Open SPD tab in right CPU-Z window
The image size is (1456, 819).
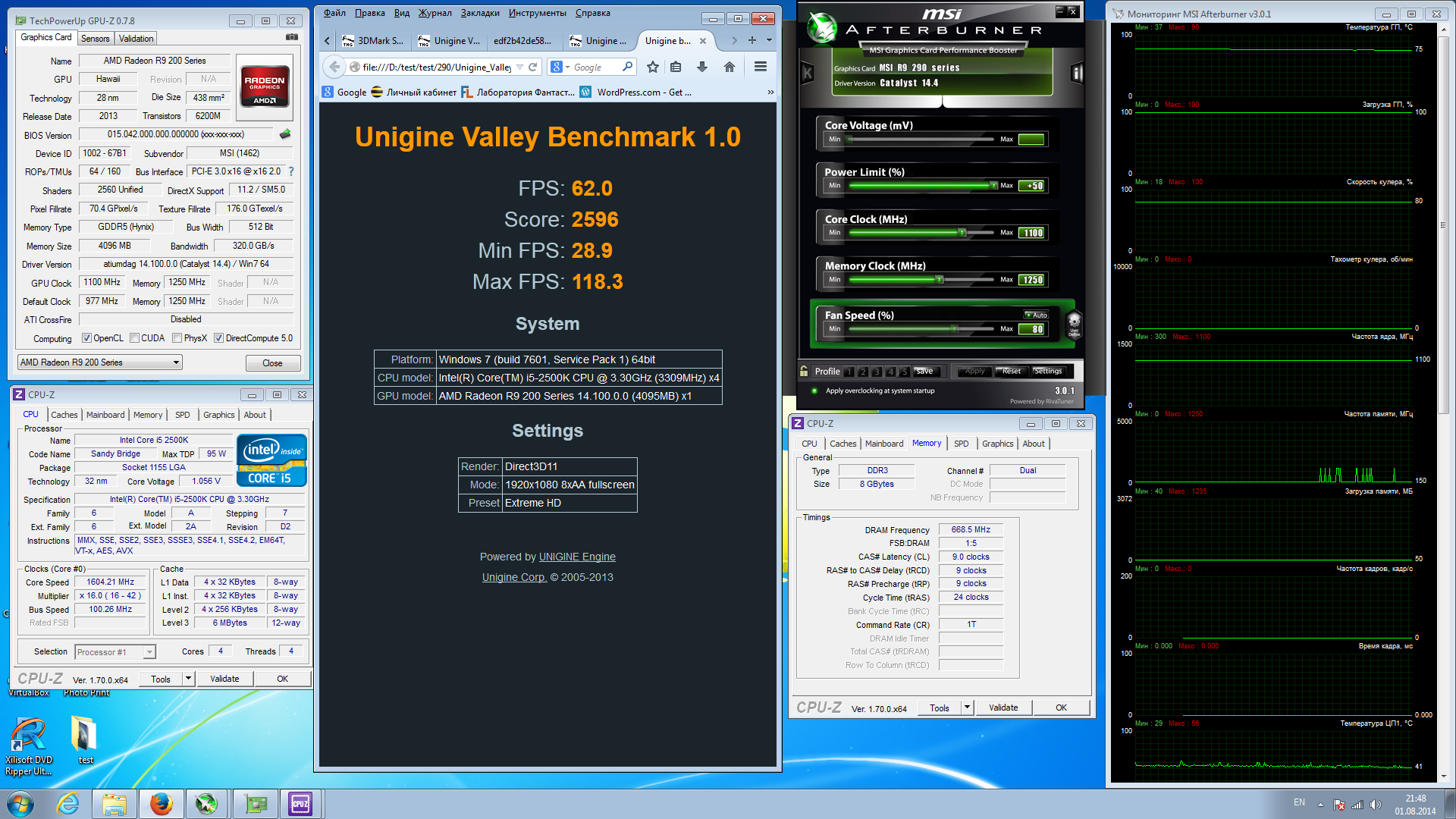coord(962,444)
